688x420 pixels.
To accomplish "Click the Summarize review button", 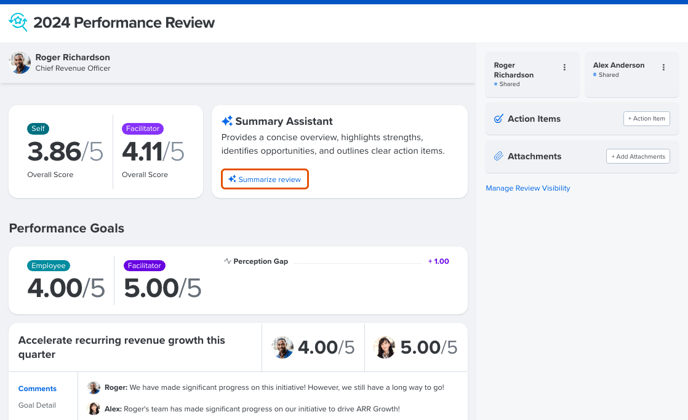I will click(265, 179).
